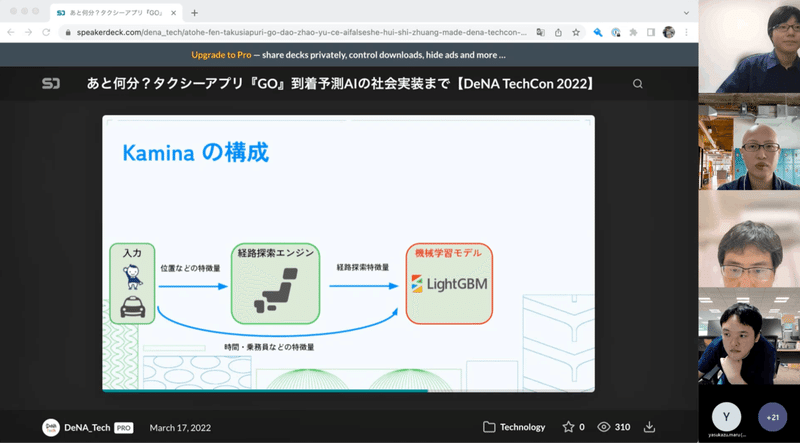Open a new browser tab
Screen dimensions: 800x443
(x=194, y=13)
